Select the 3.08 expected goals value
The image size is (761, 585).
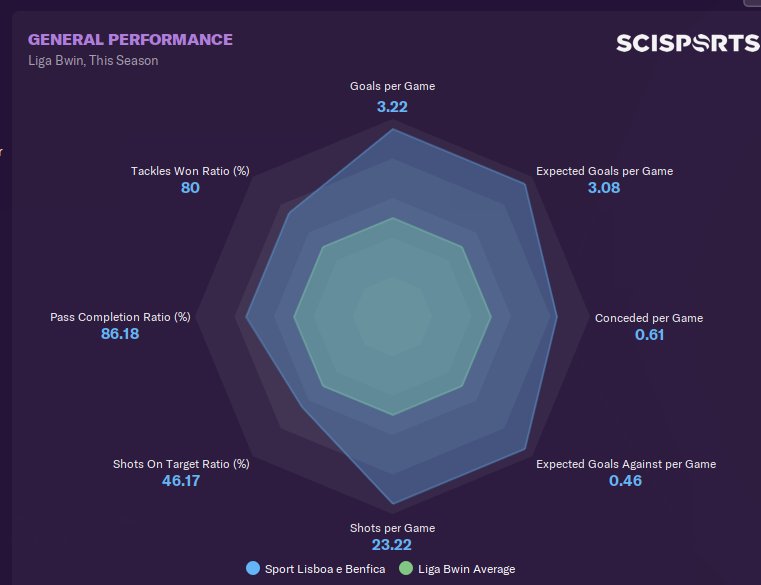[604, 188]
